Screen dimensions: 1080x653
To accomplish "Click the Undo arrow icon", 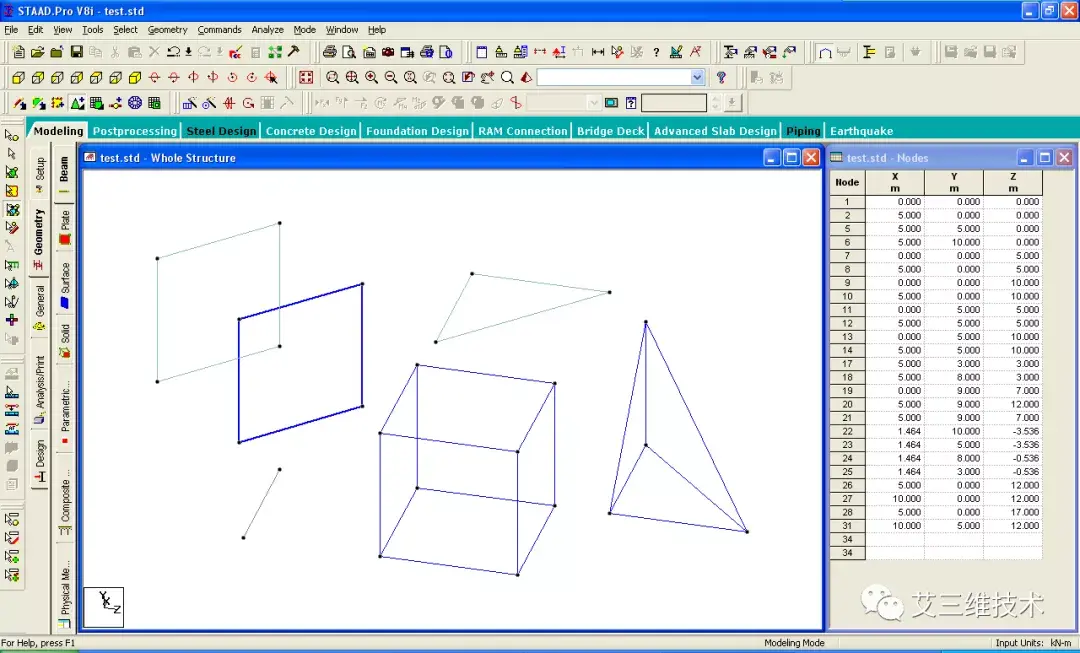I will [x=174, y=52].
